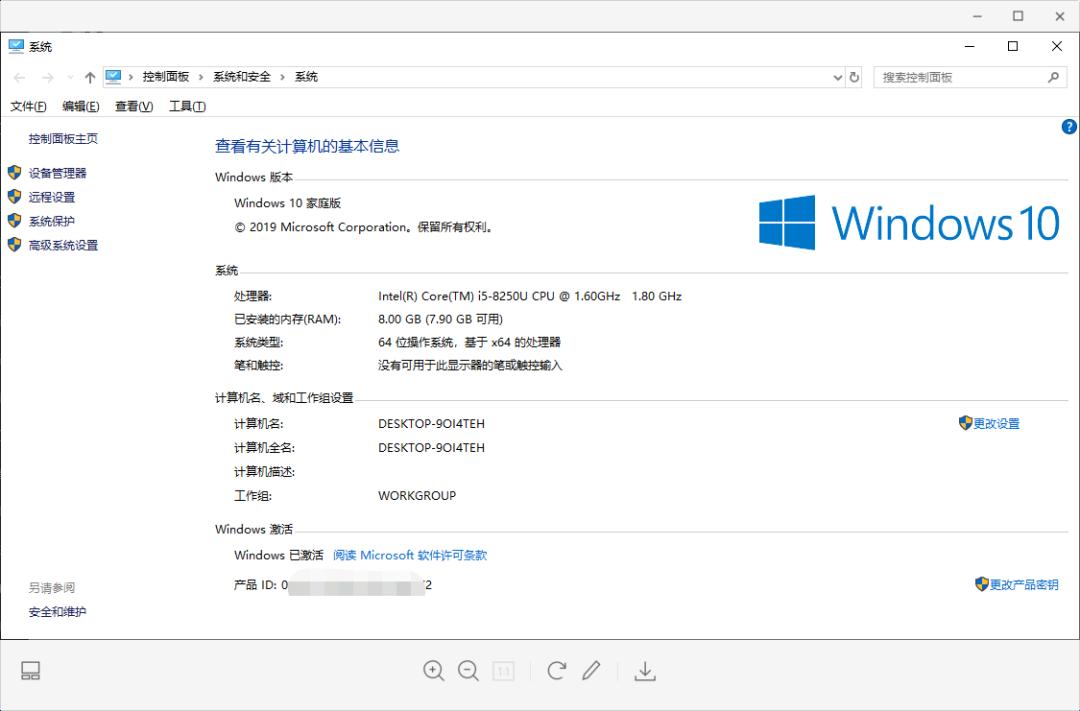The width and height of the screenshot is (1080, 711).
Task: Click inside the 搜索控制面板 search box
Action: click(x=960, y=77)
